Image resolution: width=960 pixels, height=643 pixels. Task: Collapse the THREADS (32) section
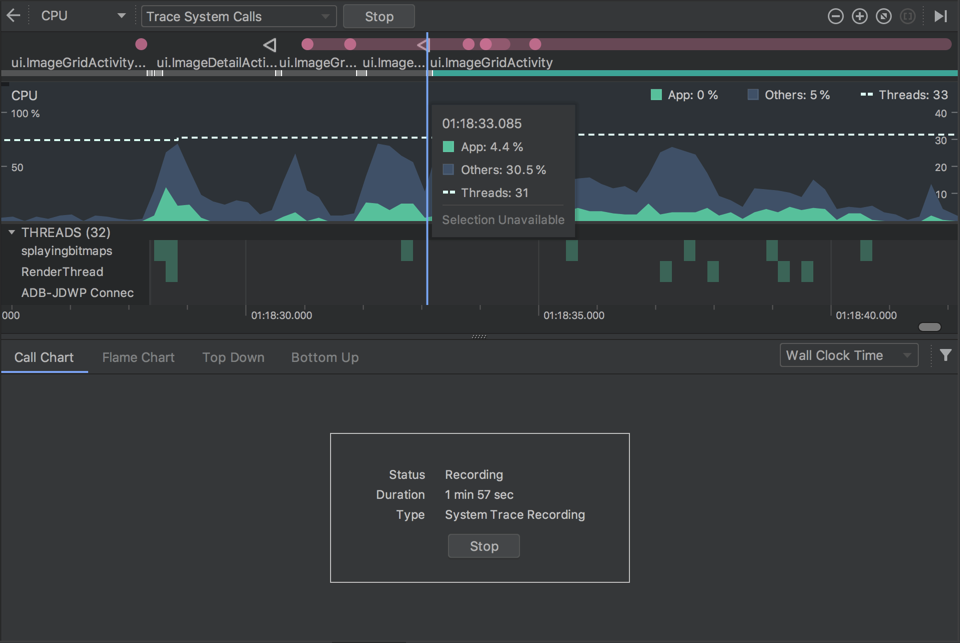tap(11, 233)
